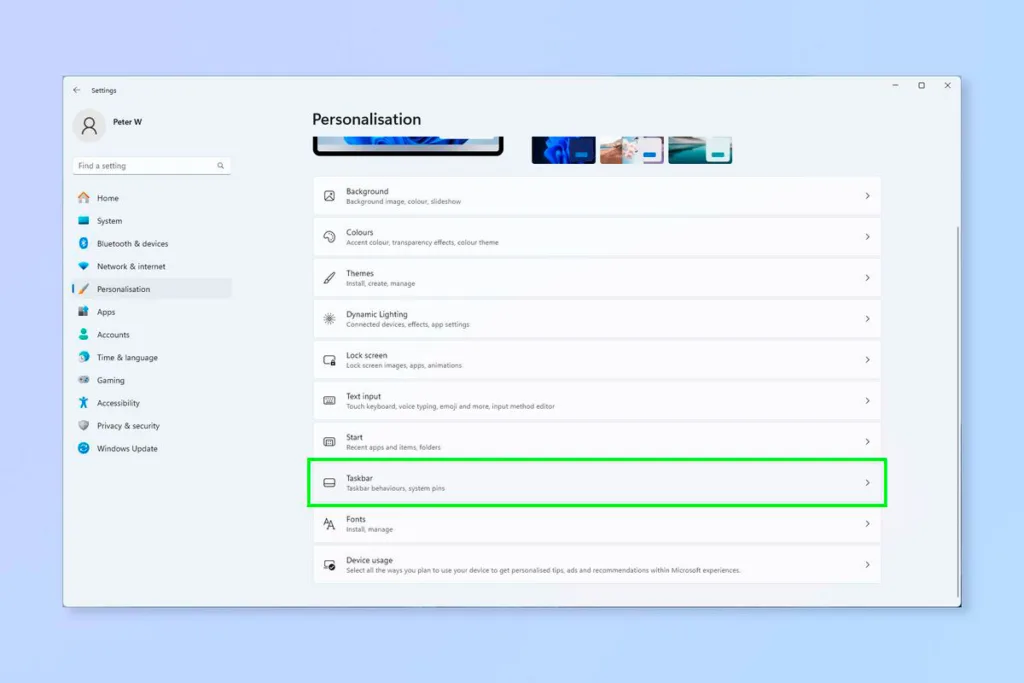Open Bluetooth & devices section
Screen dimensions: 1024x683
coord(133,244)
